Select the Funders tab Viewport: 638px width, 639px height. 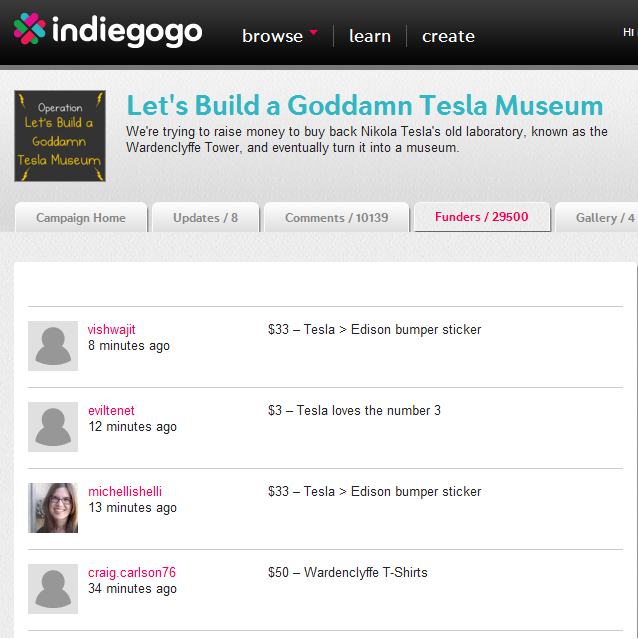tap(481, 217)
